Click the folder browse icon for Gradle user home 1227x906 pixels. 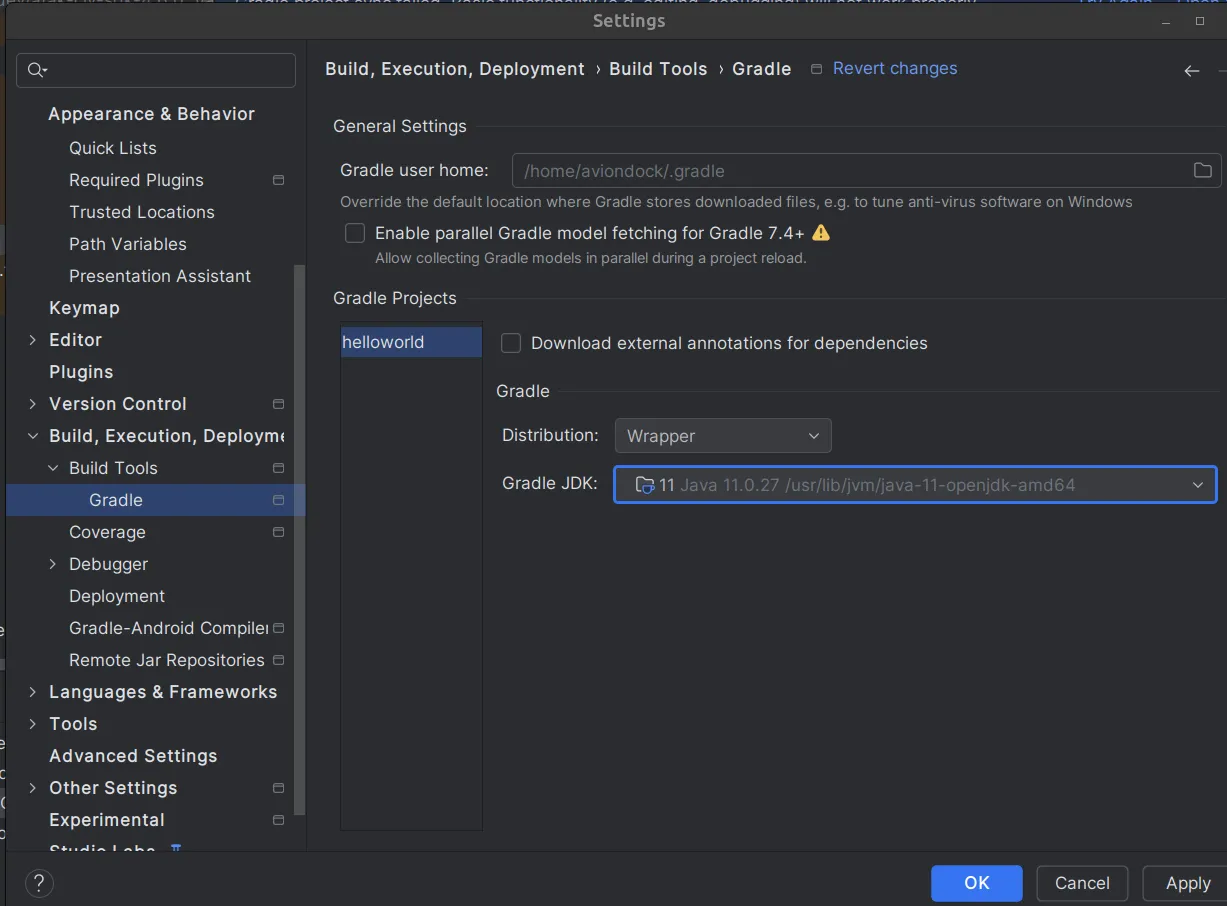1202,171
